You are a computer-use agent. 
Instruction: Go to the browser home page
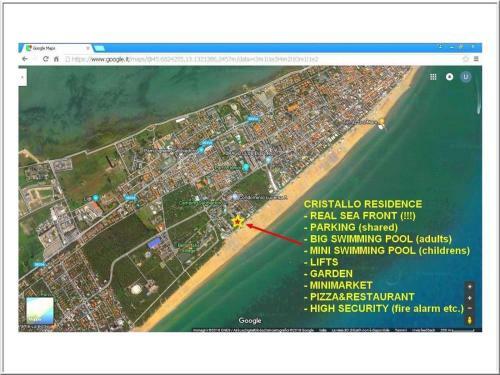tap(56, 59)
